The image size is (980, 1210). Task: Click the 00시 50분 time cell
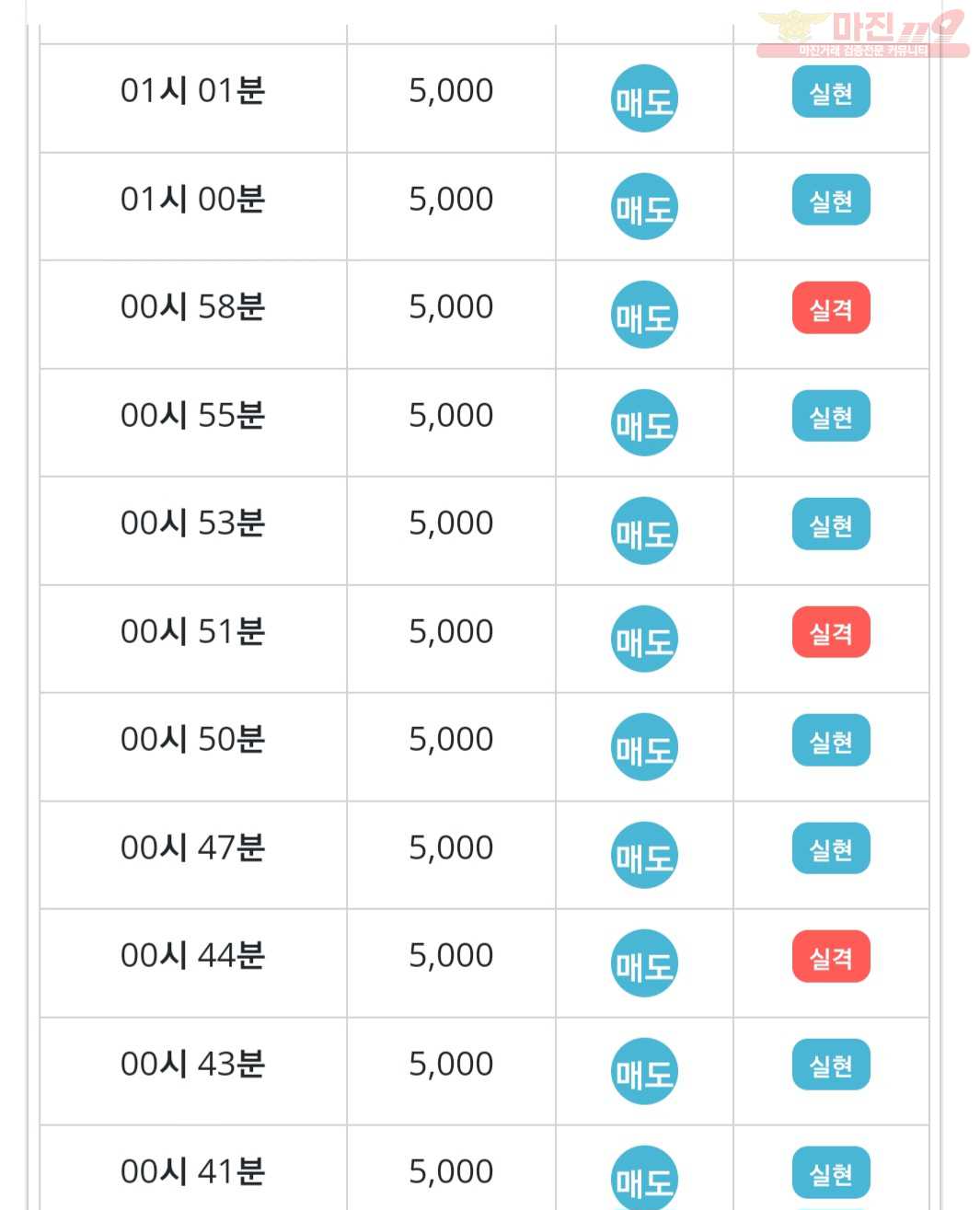click(193, 746)
